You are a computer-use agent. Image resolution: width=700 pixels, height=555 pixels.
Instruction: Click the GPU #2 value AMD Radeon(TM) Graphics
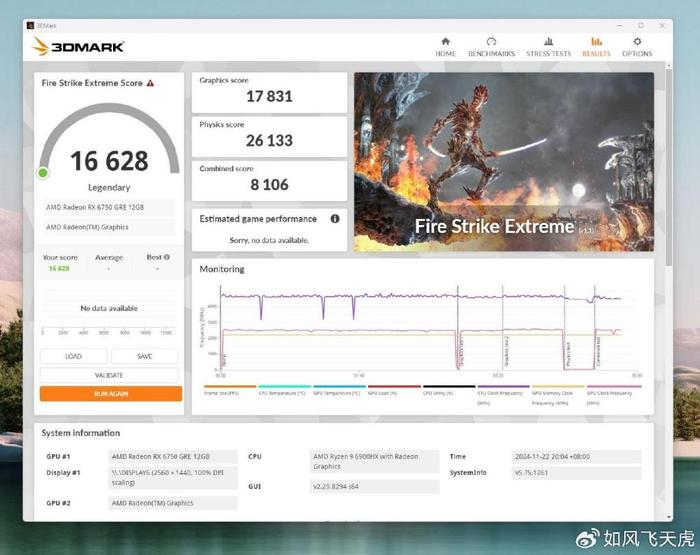(x=173, y=503)
